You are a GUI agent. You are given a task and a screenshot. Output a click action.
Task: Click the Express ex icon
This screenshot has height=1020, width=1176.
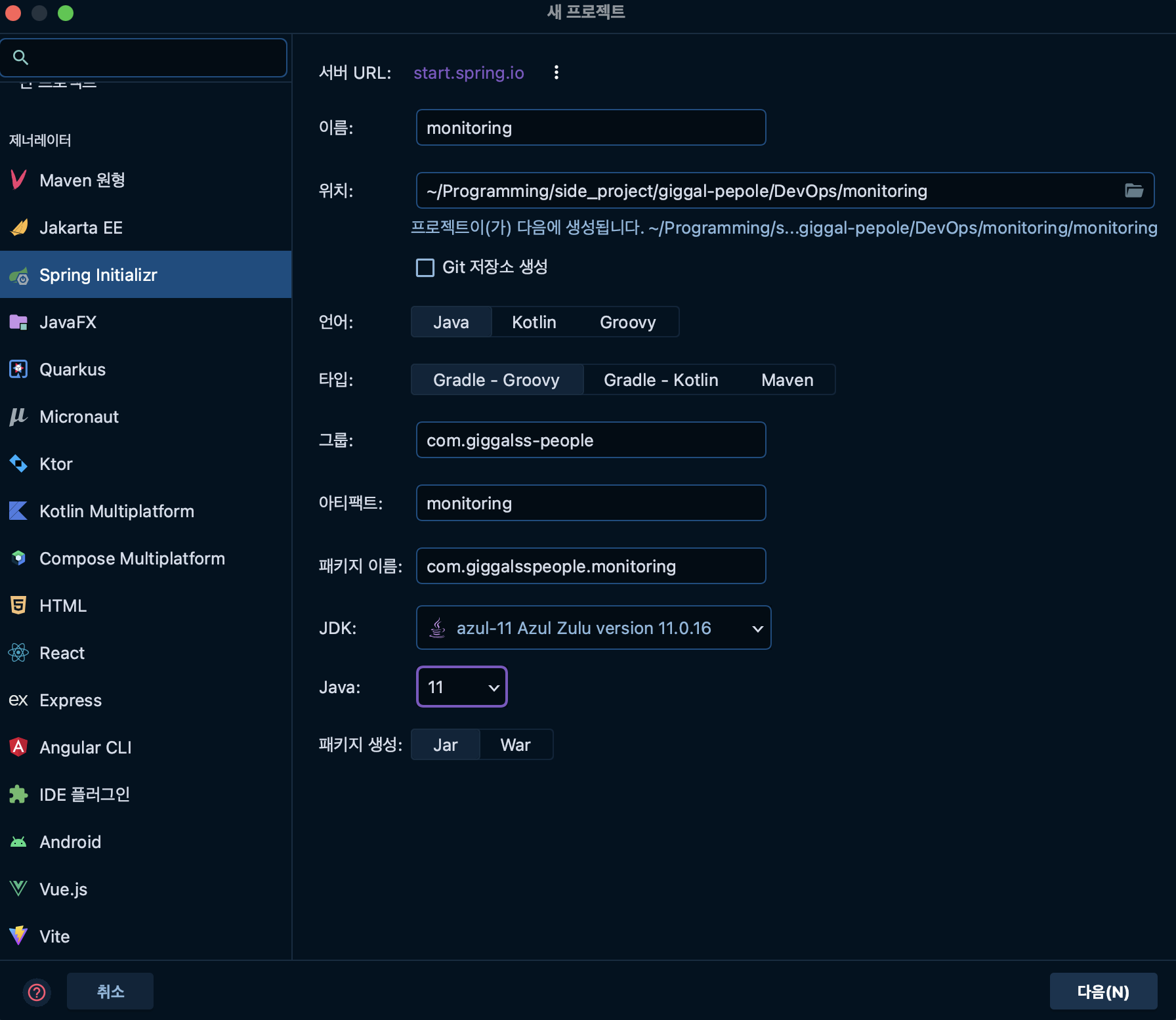(x=18, y=700)
